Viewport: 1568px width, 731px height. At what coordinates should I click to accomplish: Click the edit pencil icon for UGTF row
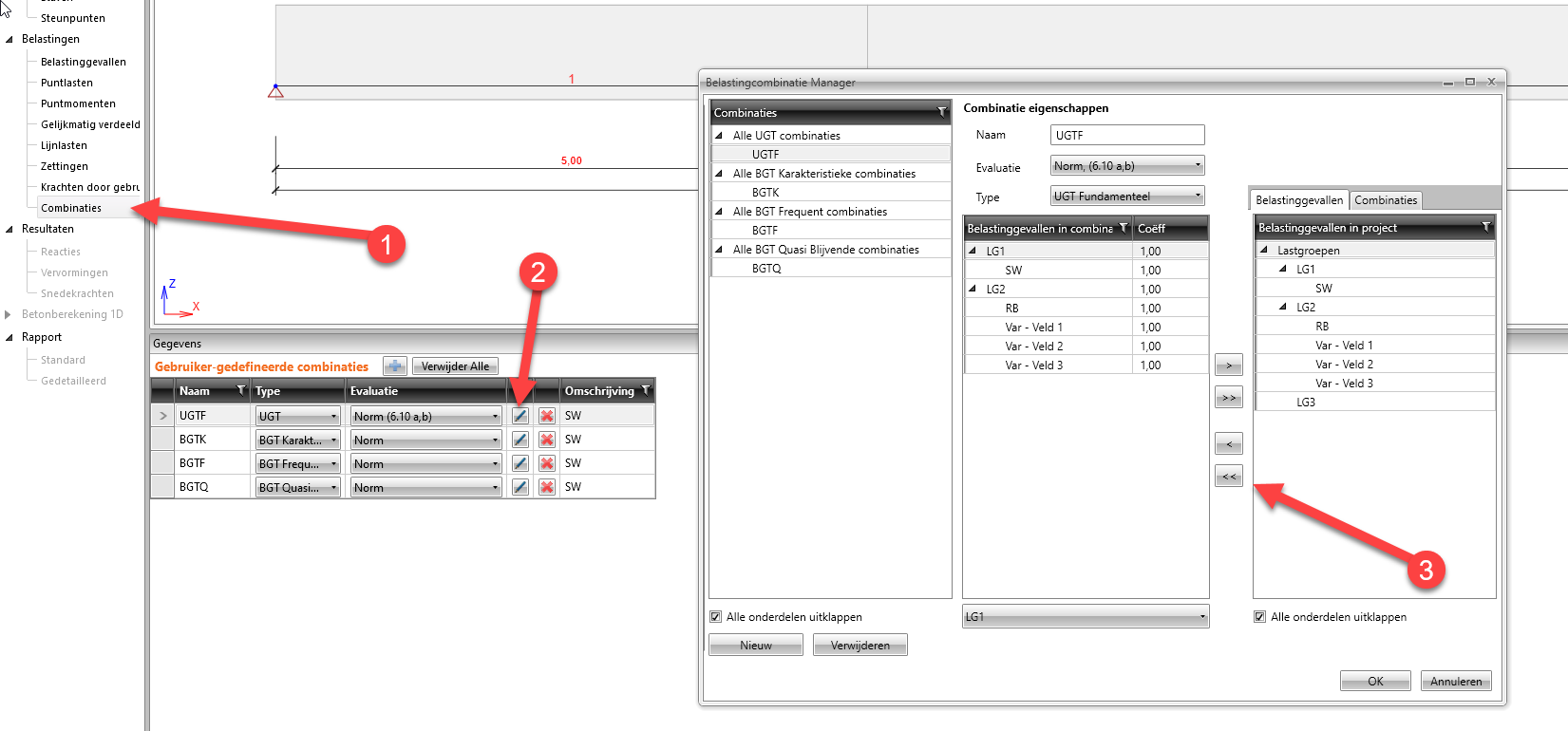click(520, 416)
